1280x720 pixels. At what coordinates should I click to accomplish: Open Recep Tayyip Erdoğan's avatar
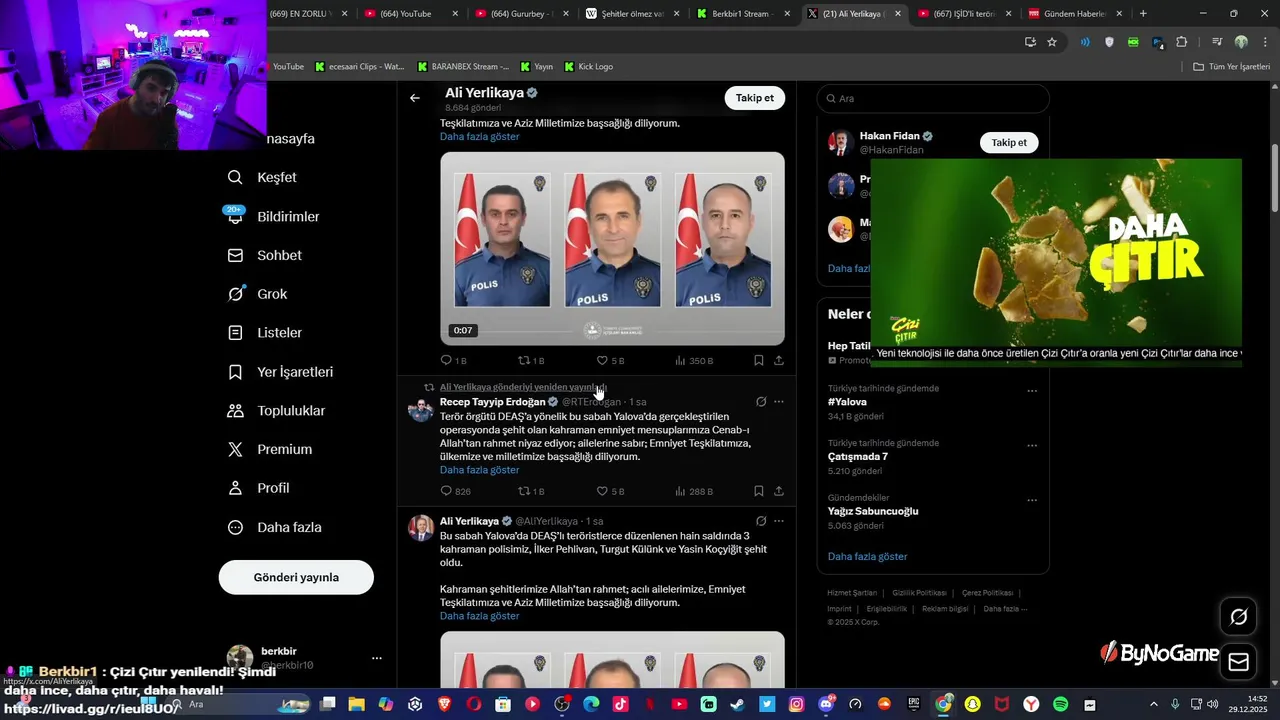point(421,408)
